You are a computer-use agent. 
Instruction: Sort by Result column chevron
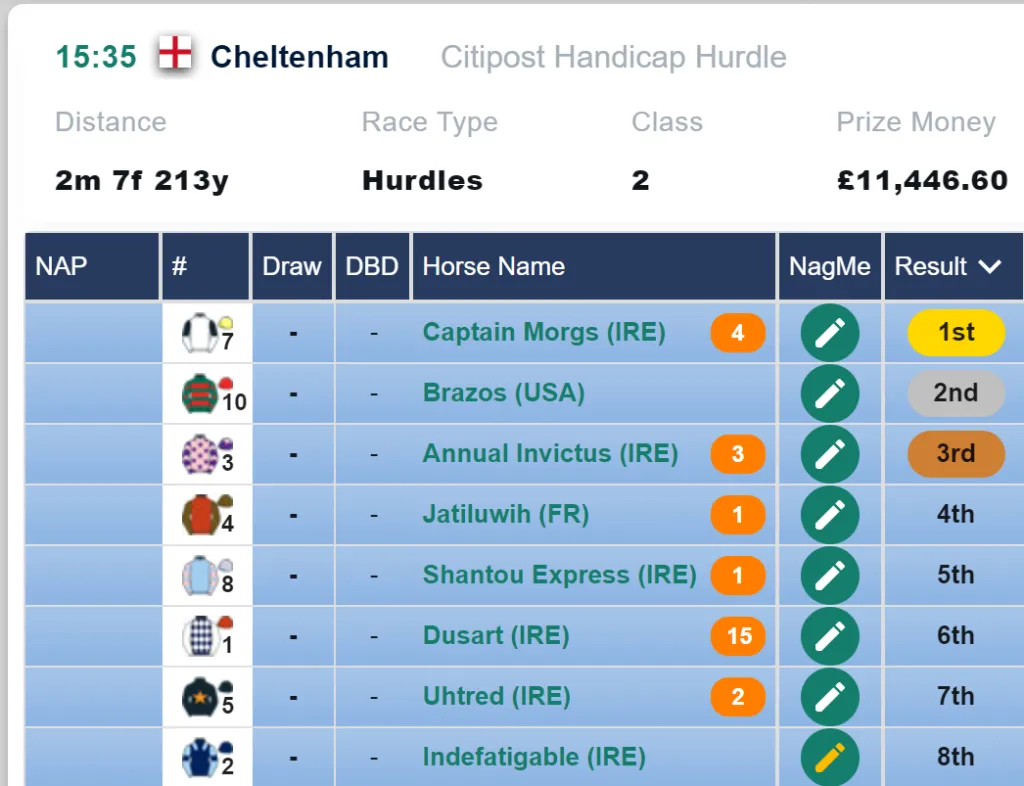pos(990,266)
